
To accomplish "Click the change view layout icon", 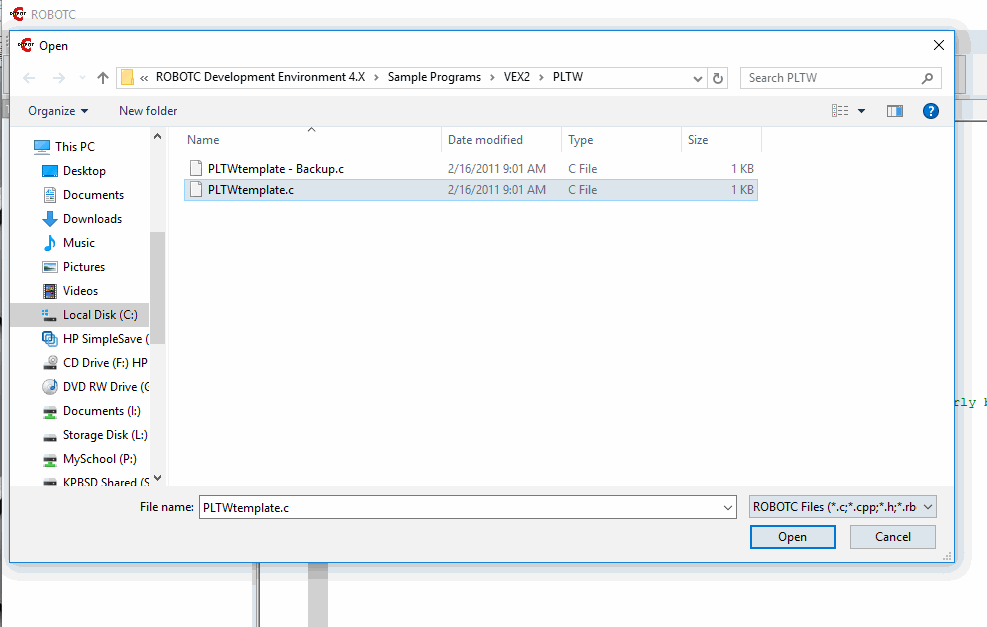I will 840,111.
